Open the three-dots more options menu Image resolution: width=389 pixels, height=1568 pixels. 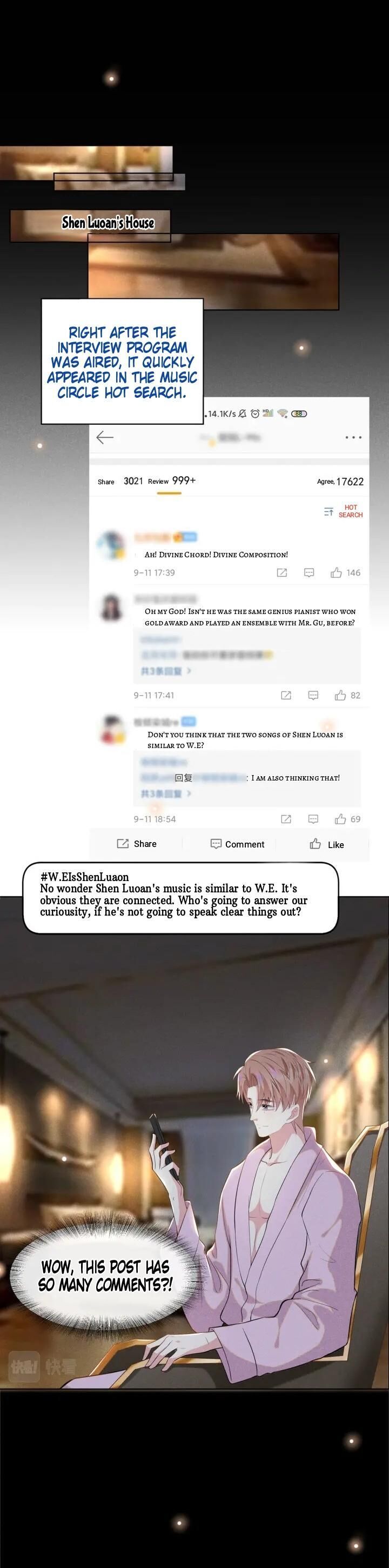pyautogui.click(x=353, y=437)
